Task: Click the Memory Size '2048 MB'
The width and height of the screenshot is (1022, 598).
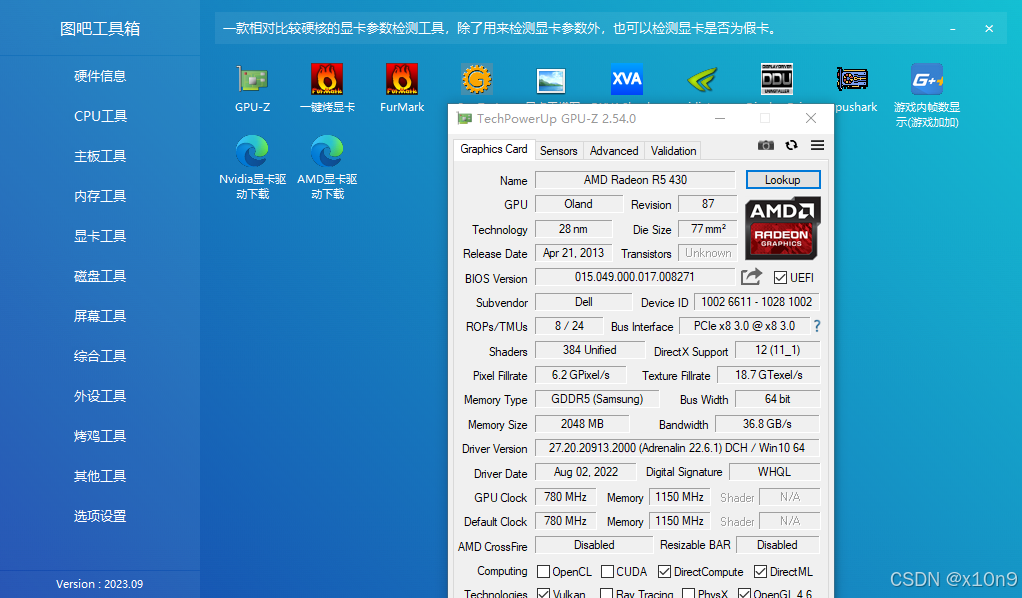Action: 582,424
